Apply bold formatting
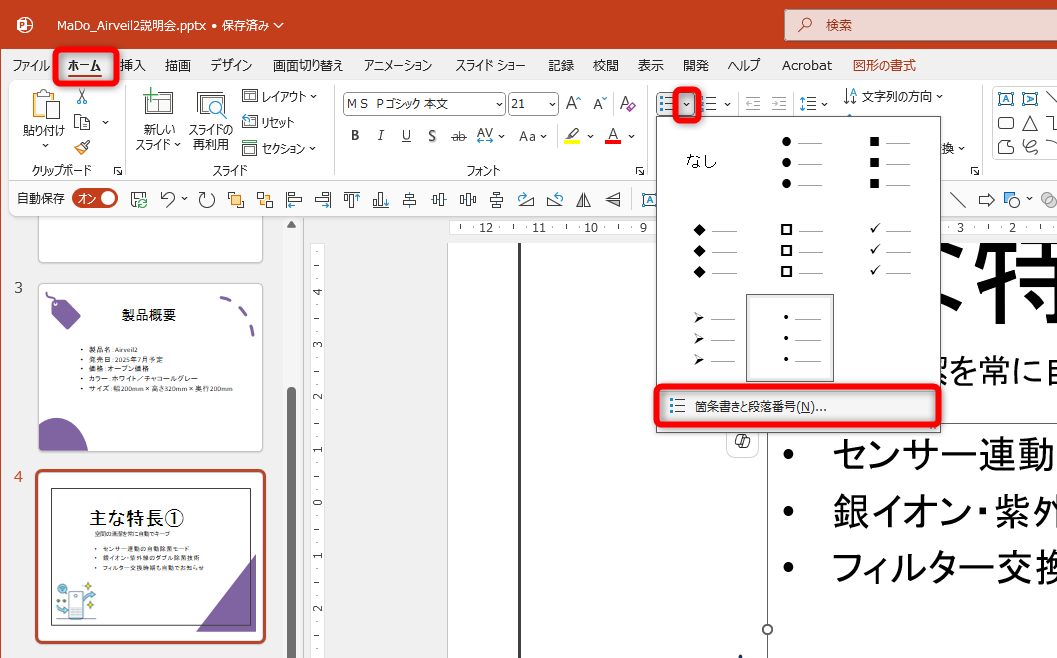The height and width of the screenshot is (658, 1057). [356, 135]
